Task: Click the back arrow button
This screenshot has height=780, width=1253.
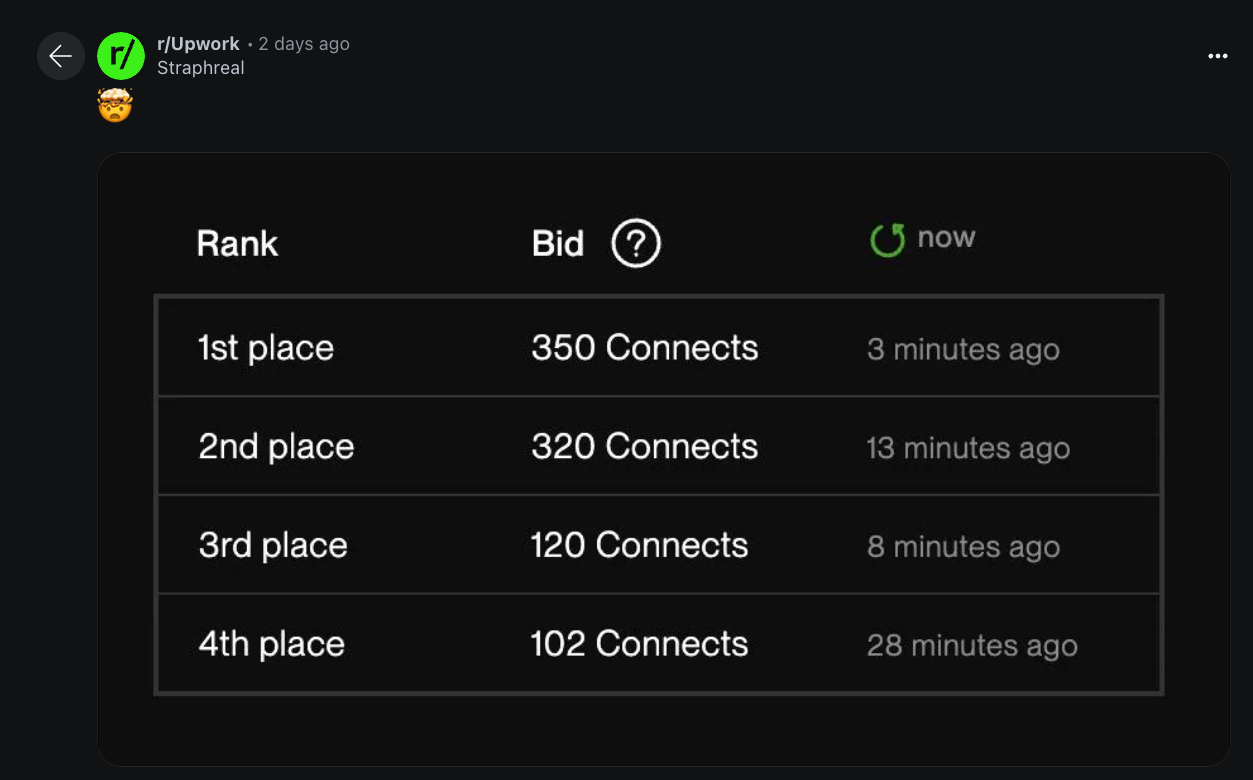Action: point(61,56)
